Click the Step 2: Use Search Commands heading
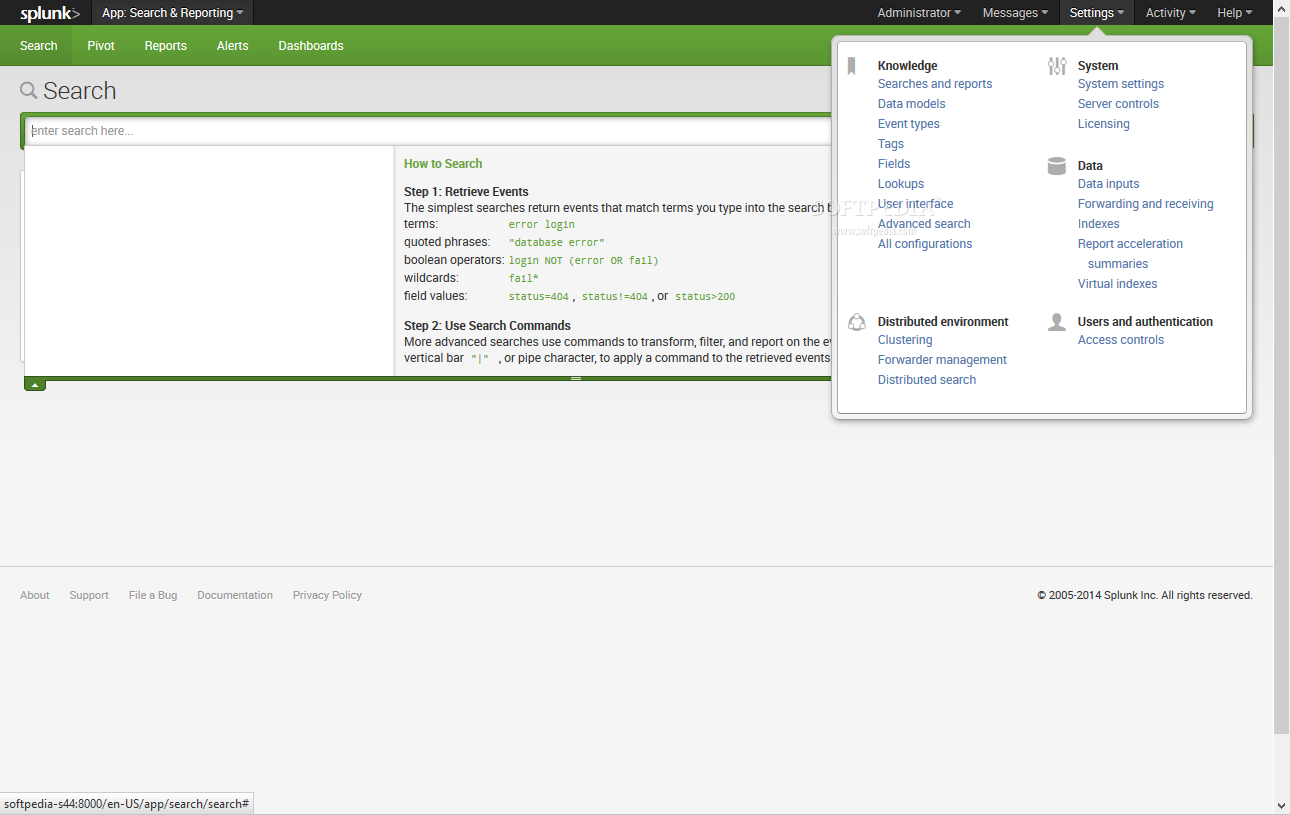Viewport: 1290px width, 815px height. pos(487,326)
